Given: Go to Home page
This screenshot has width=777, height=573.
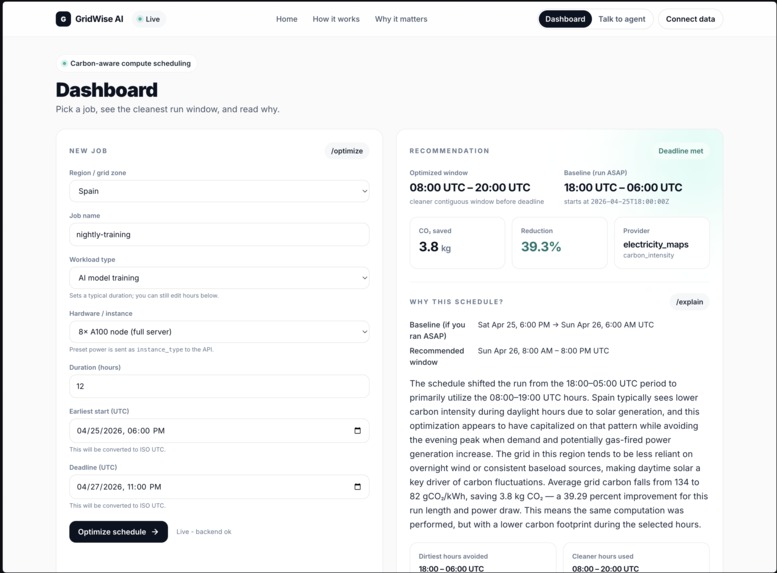Looking at the screenshot, I should coord(286,19).
